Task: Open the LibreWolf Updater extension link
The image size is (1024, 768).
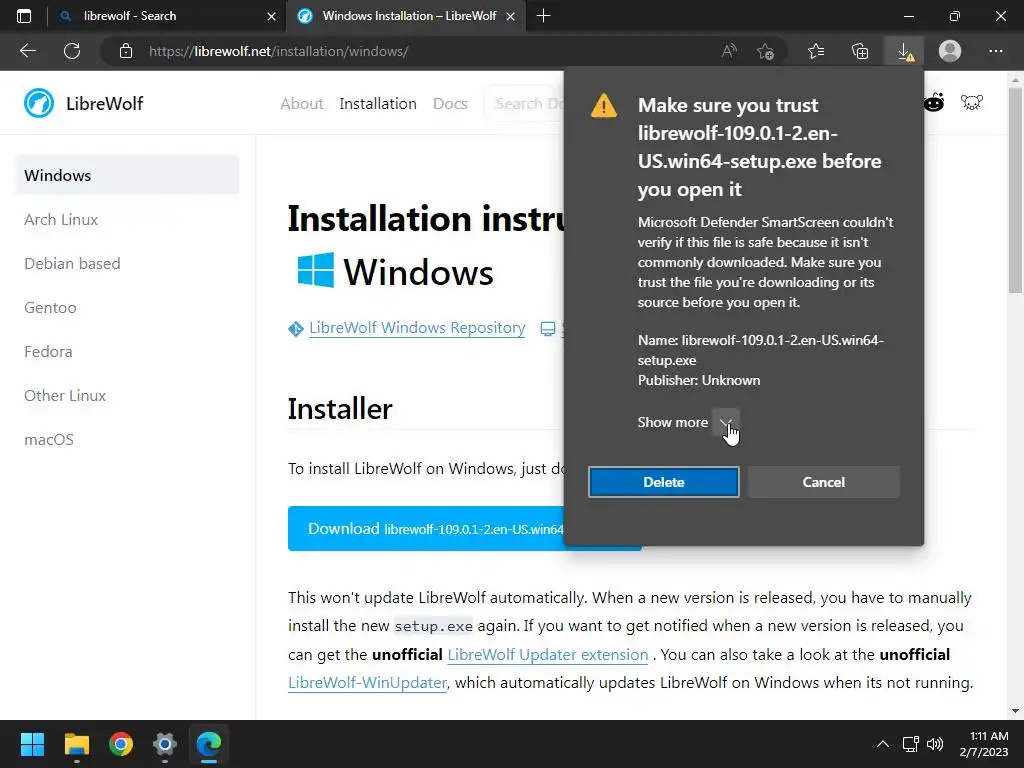Action: [547, 654]
